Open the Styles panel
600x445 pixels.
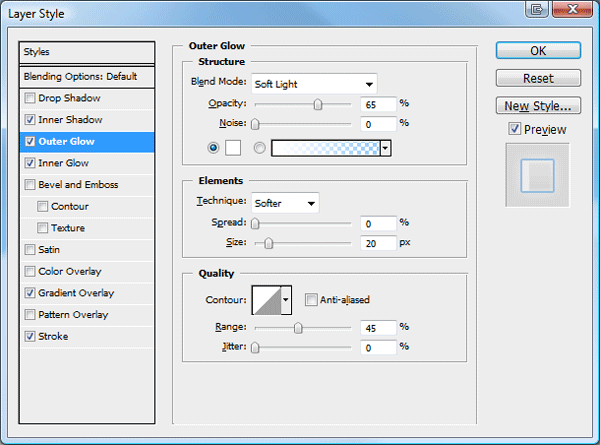click(x=87, y=52)
